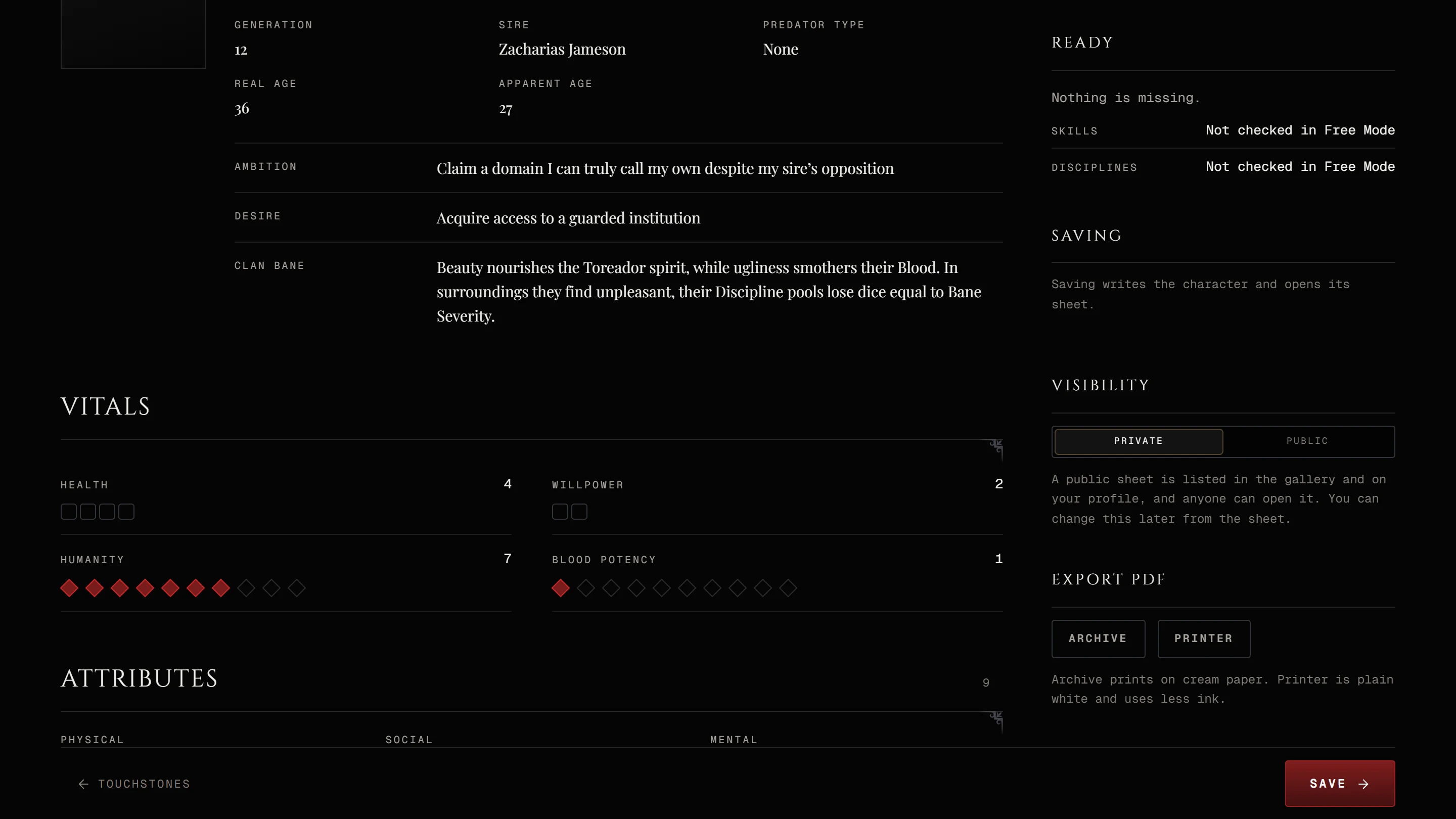1456x819 pixels.
Task: Click the first Humanity diamond
Action: coord(69,588)
